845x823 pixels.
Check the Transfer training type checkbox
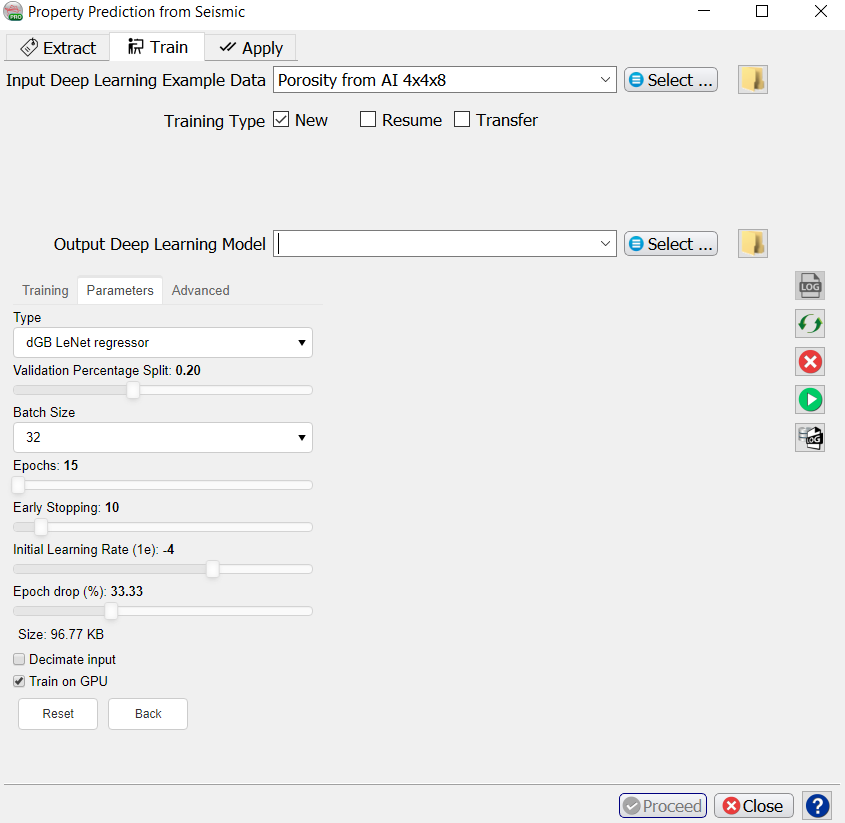pos(462,120)
